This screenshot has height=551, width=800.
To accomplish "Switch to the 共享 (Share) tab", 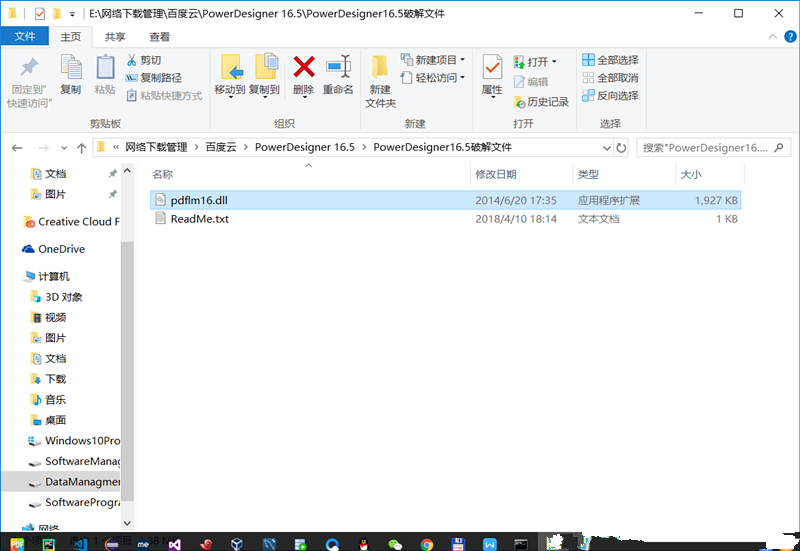I will click(115, 37).
